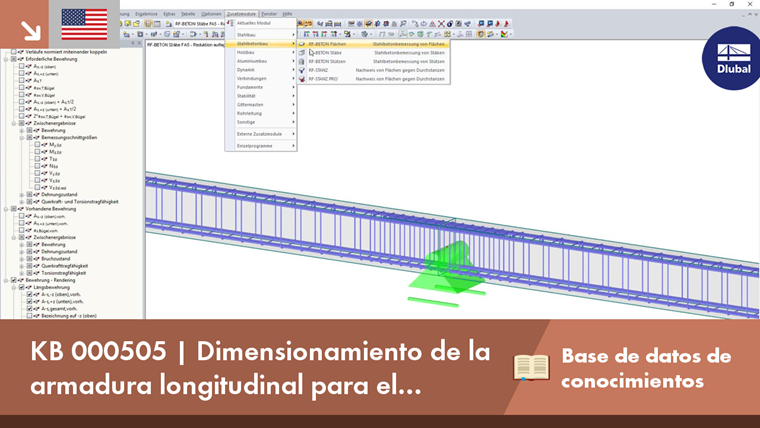
Task: Select the Torsionstragfähigkeit tree row
Action: coord(64,273)
